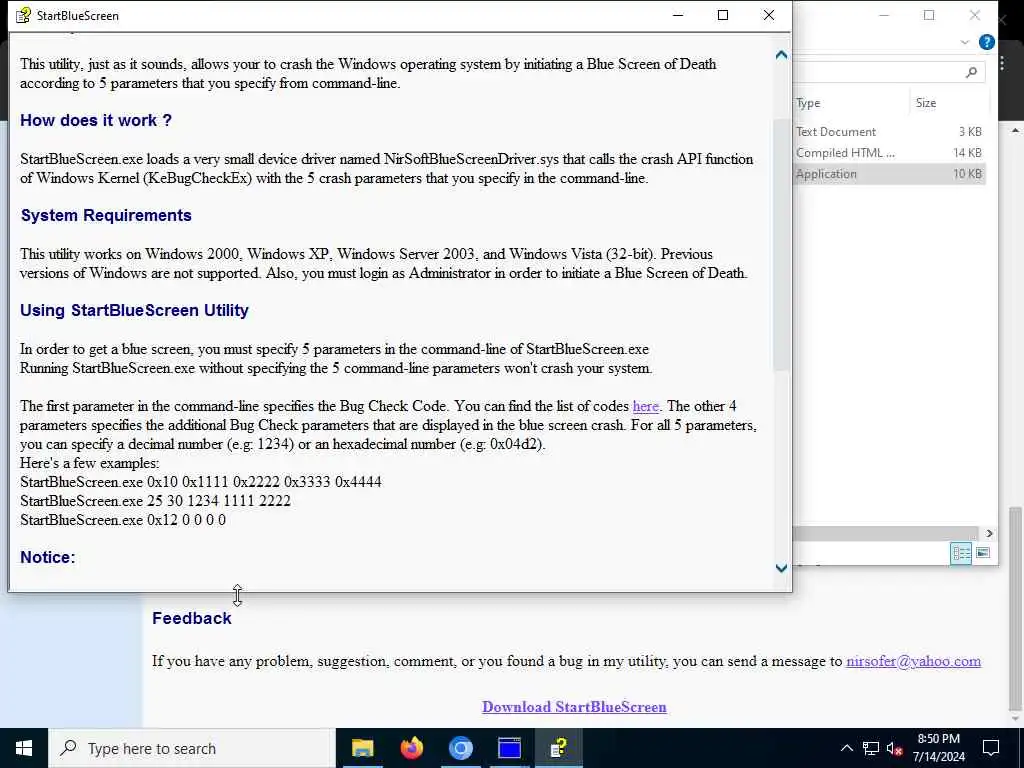Open the Explorer help question mark icon

986,42
